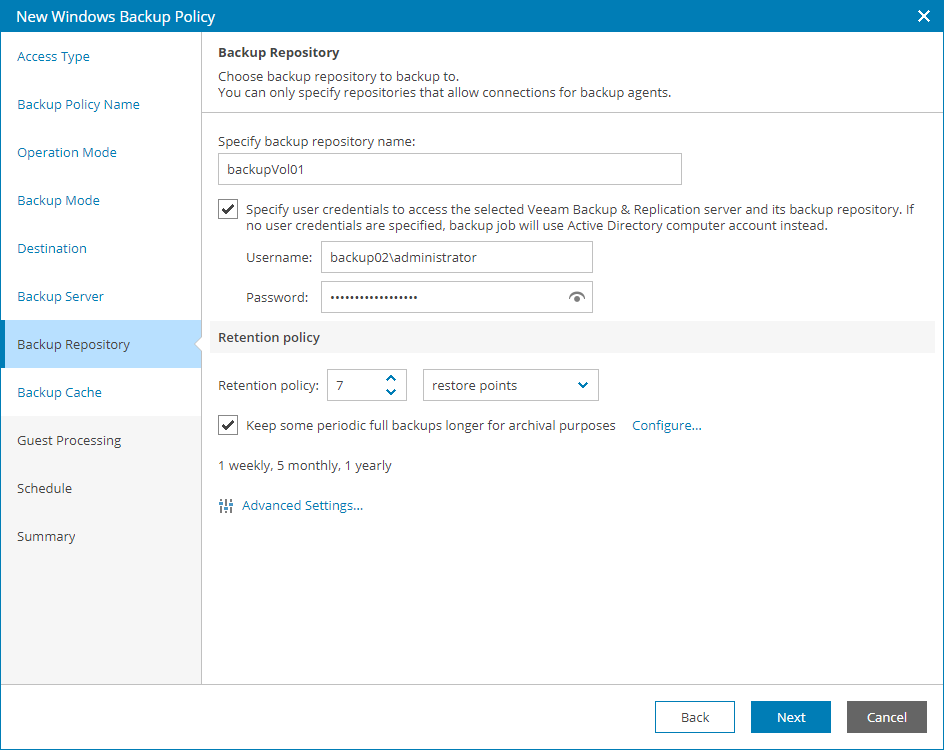Disable keeping periodic full backups for archival
944x750 pixels.
pyautogui.click(x=227, y=425)
